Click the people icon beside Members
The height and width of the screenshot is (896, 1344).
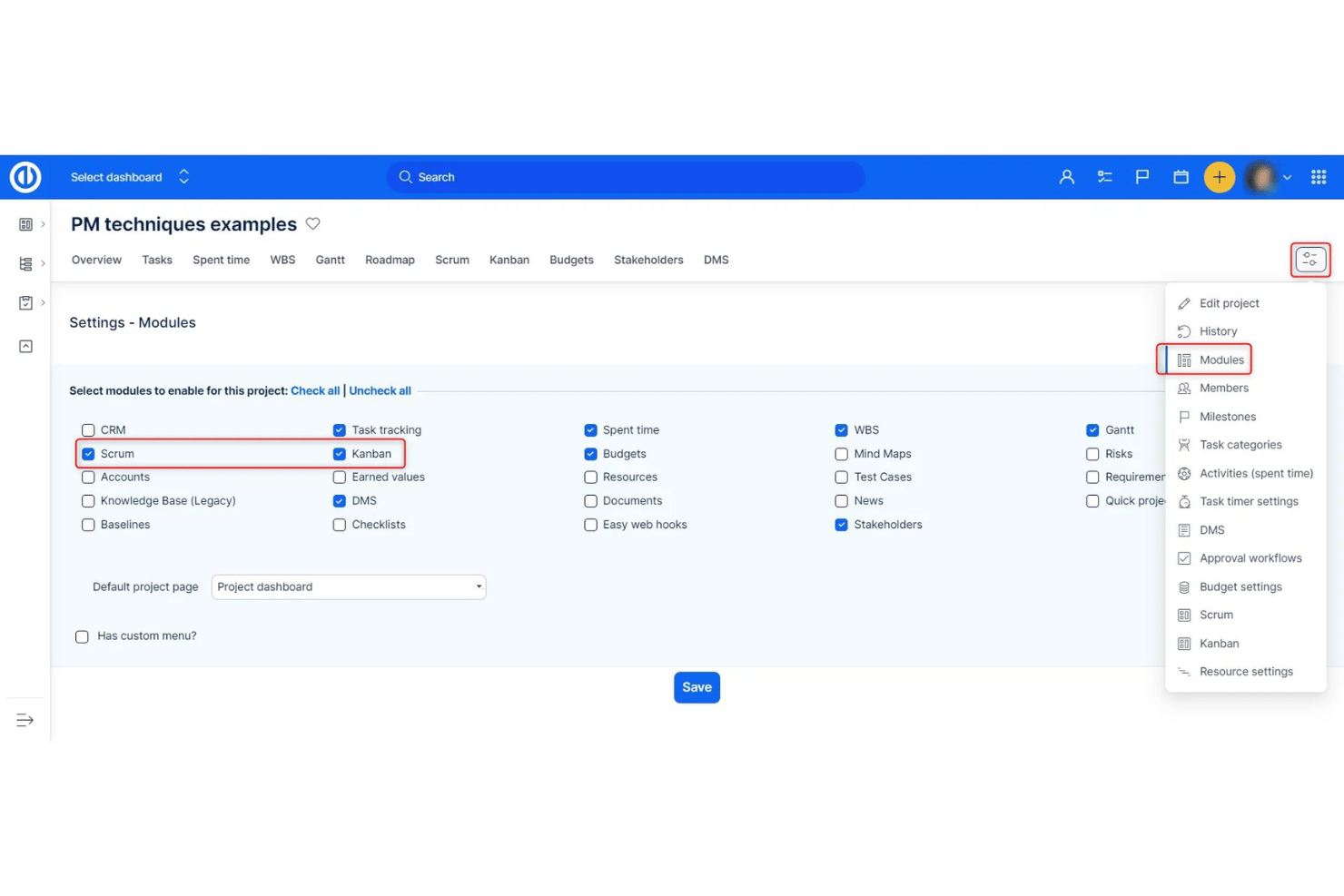1184,388
